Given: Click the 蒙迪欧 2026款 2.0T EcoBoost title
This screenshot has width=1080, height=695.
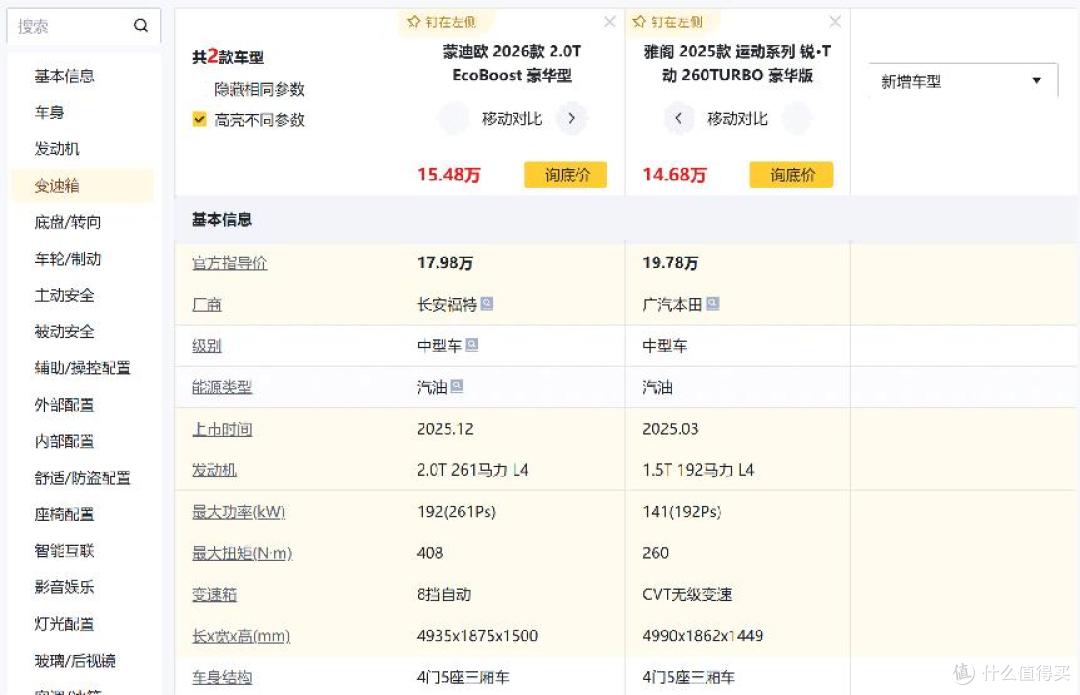Looking at the screenshot, I should point(512,63).
